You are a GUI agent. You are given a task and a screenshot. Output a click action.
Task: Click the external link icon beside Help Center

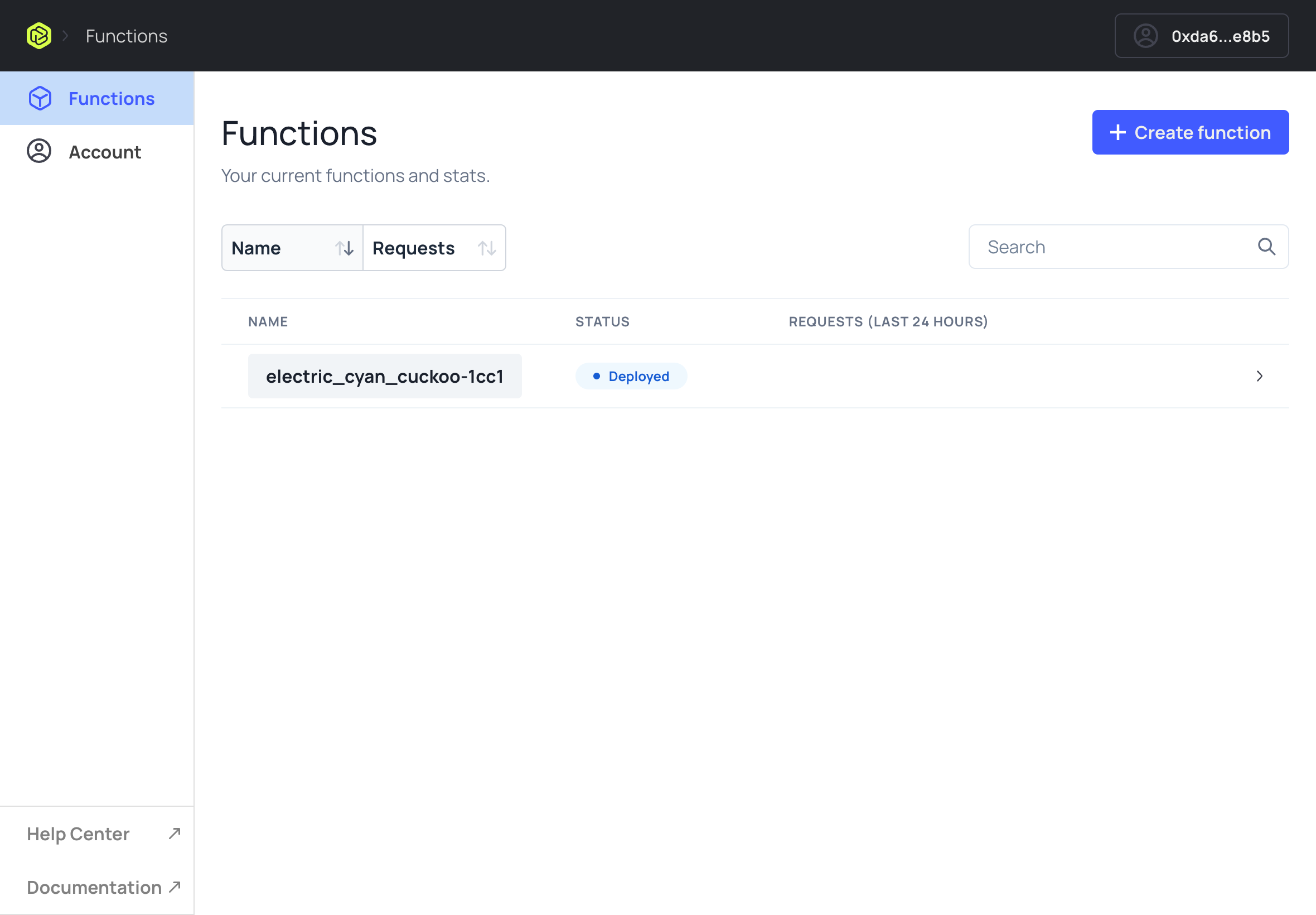173,833
